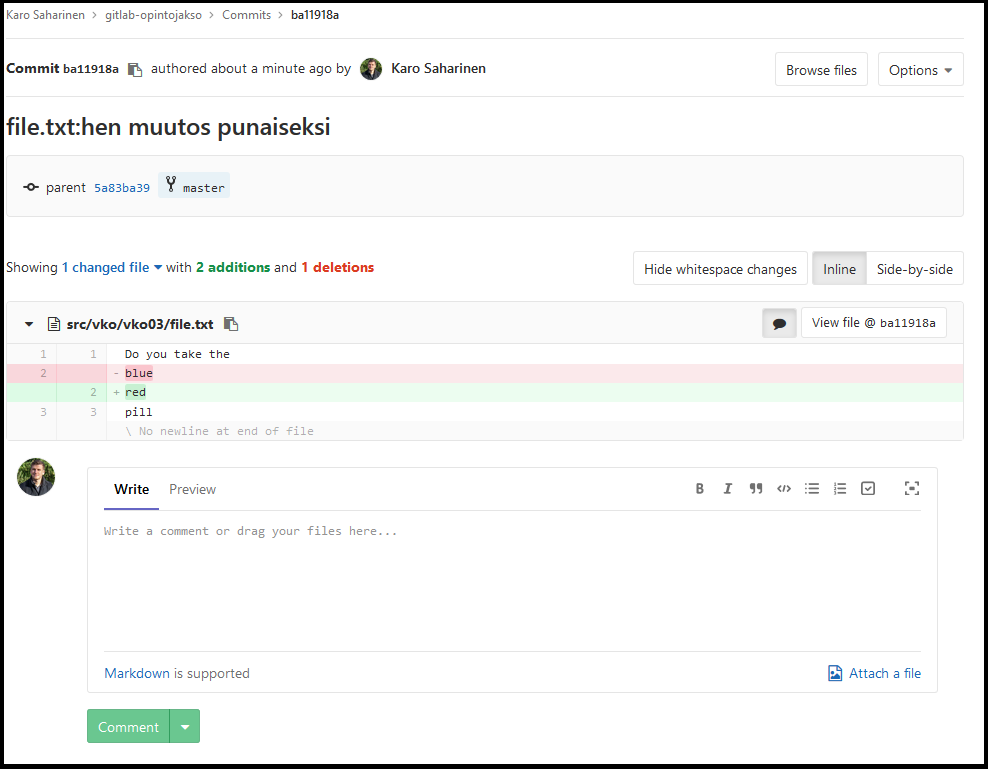The height and width of the screenshot is (769, 988).
Task: Switch to the Preview tab
Action: pyautogui.click(x=192, y=489)
